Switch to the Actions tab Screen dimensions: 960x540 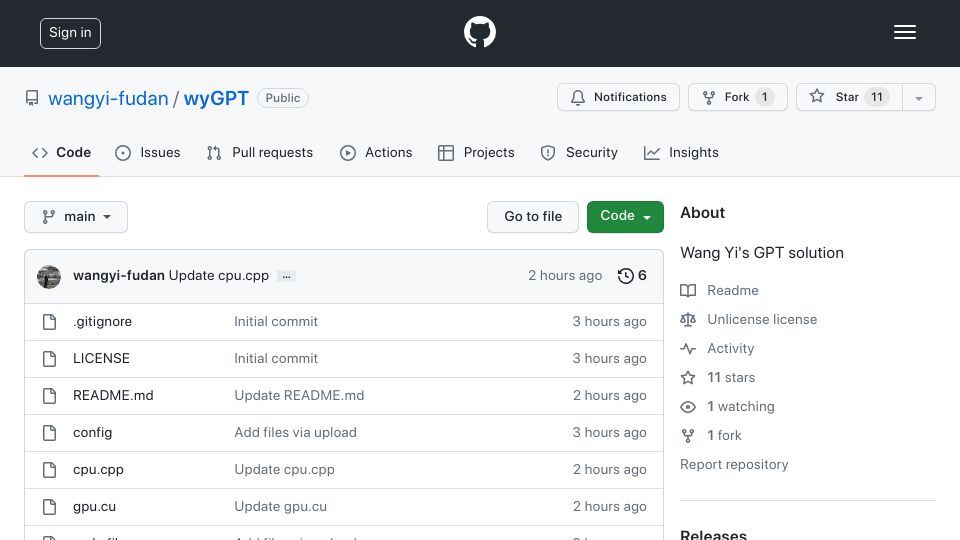pyautogui.click(x=376, y=152)
